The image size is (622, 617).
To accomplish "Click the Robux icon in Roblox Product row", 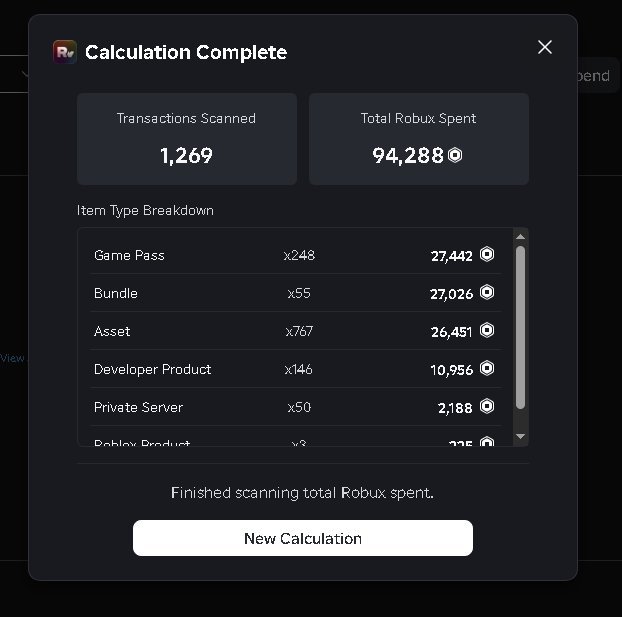I will [487, 442].
